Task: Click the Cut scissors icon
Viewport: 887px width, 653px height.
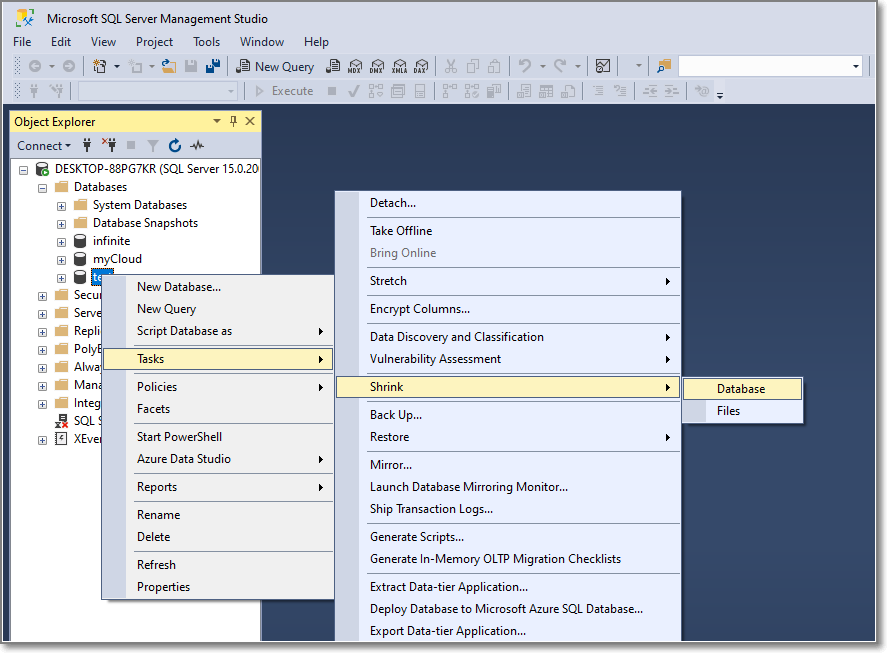Action: [x=451, y=66]
